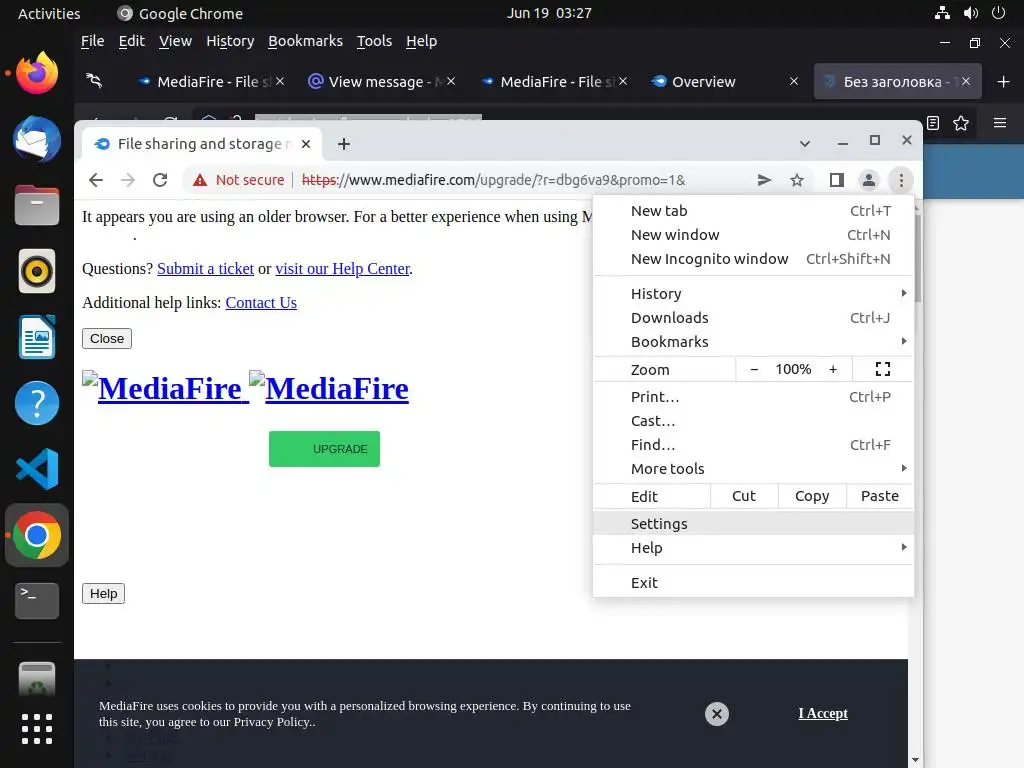This screenshot has width=1024, height=768.
Task: Click the Help button on page
Action: click(103, 594)
